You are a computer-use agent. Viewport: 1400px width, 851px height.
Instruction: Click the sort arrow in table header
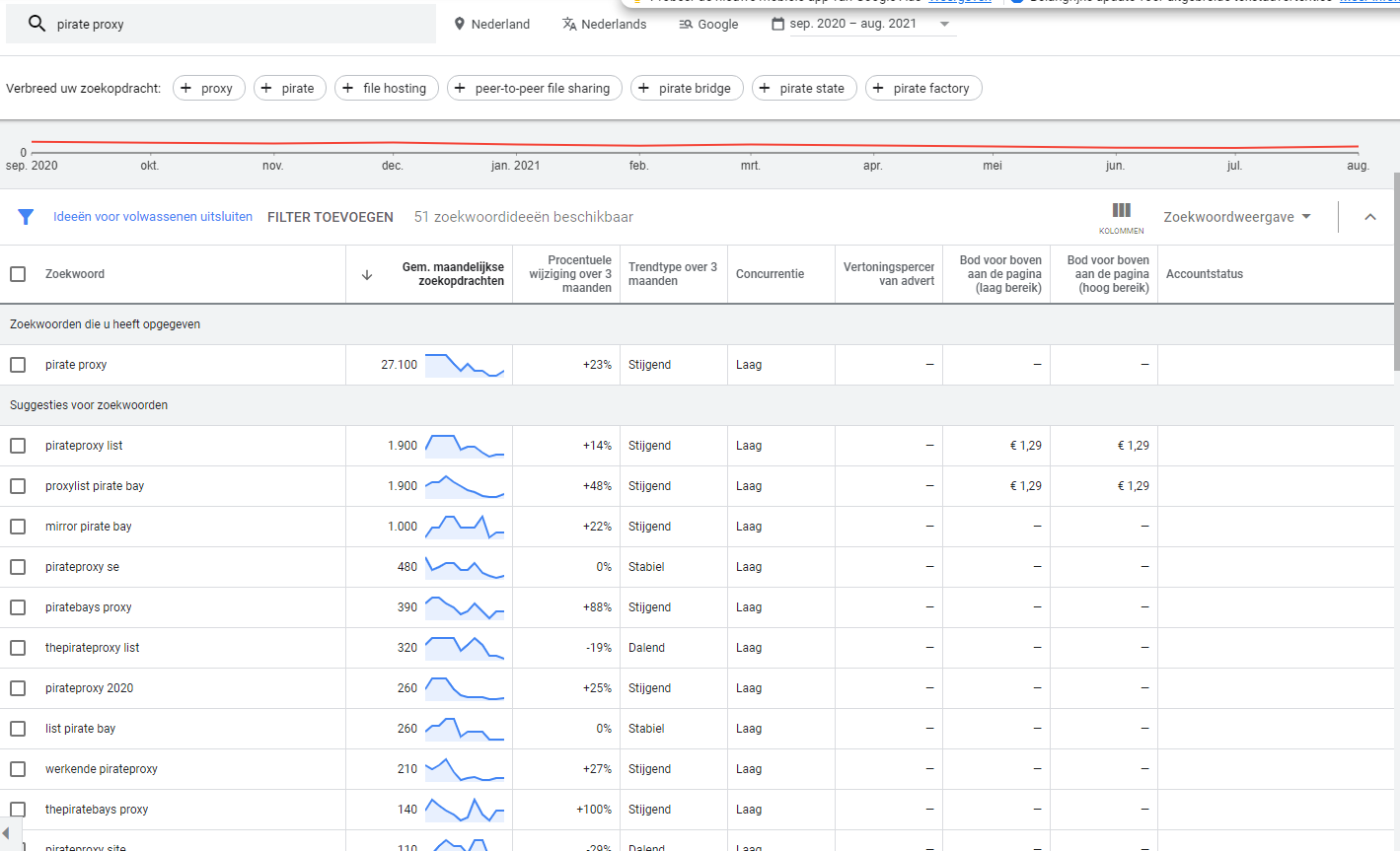tap(367, 274)
